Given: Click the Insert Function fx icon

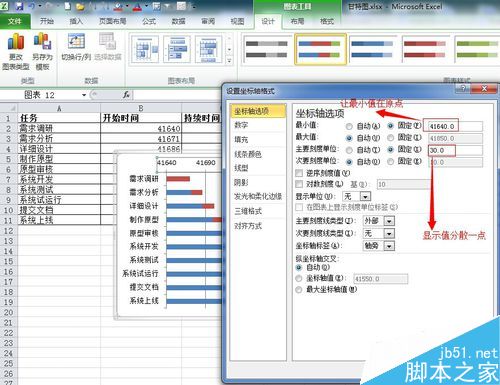Looking at the screenshot, I should pyautogui.click(x=126, y=95).
